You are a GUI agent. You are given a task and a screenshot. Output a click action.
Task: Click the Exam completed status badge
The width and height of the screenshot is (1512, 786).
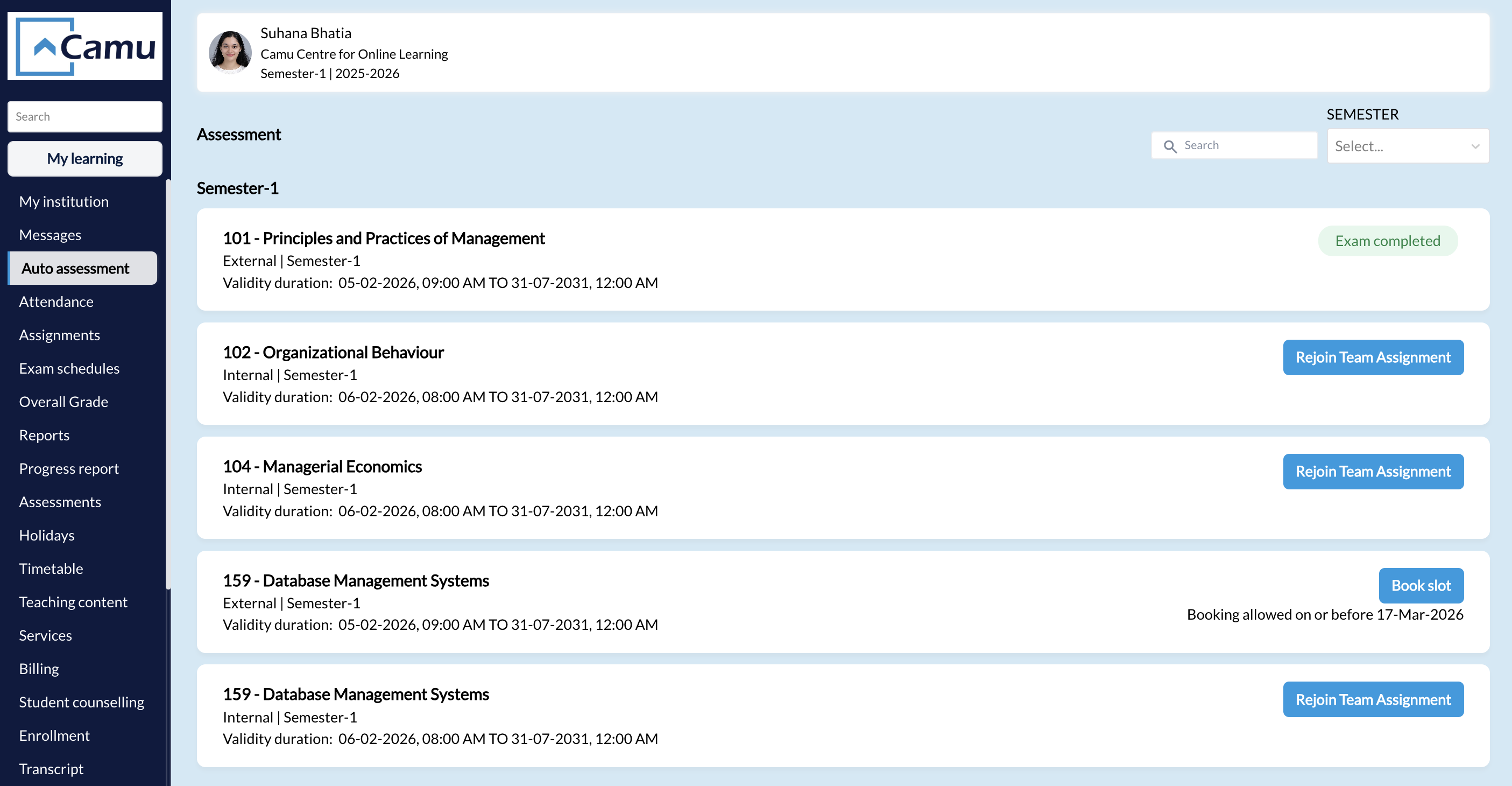pyautogui.click(x=1387, y=241)
